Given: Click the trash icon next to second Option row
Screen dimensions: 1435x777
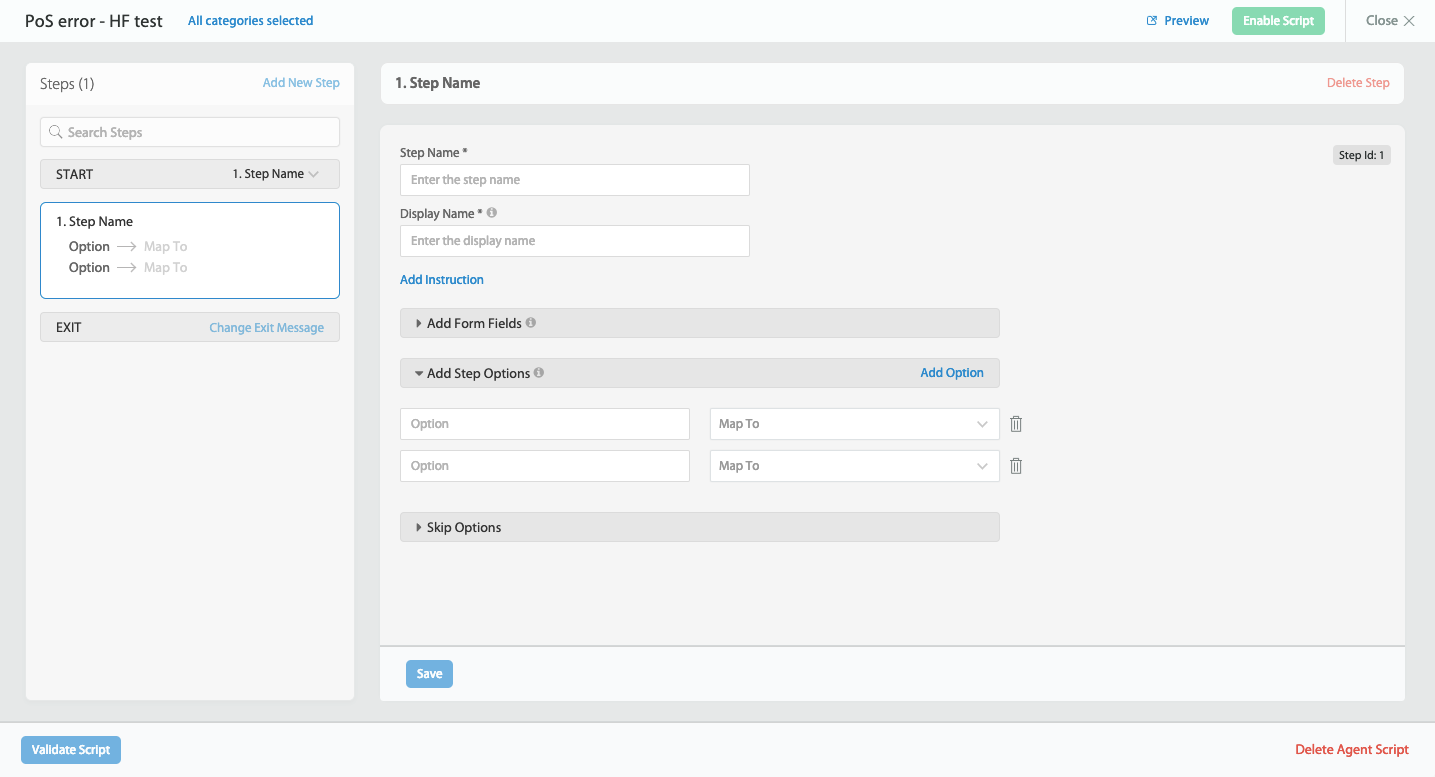Looking at the screenshot, I should tap(1015, 465).
